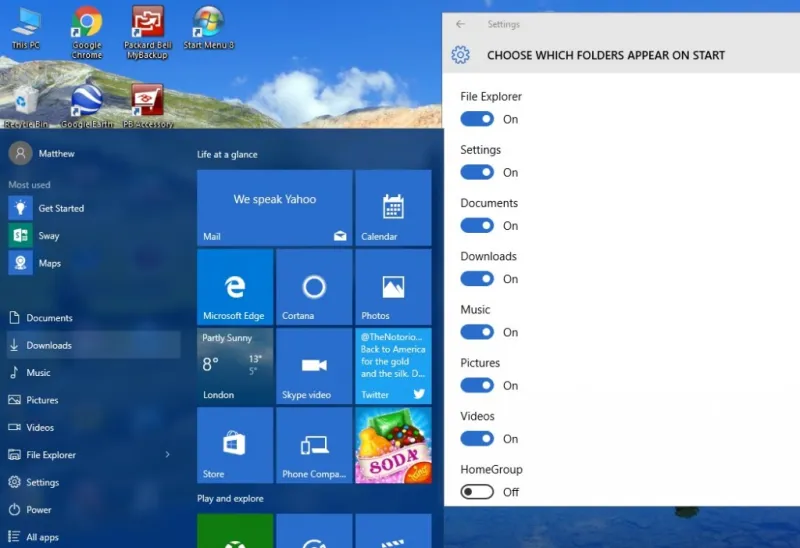Click the Matthew user account avatar

(20, 153)
